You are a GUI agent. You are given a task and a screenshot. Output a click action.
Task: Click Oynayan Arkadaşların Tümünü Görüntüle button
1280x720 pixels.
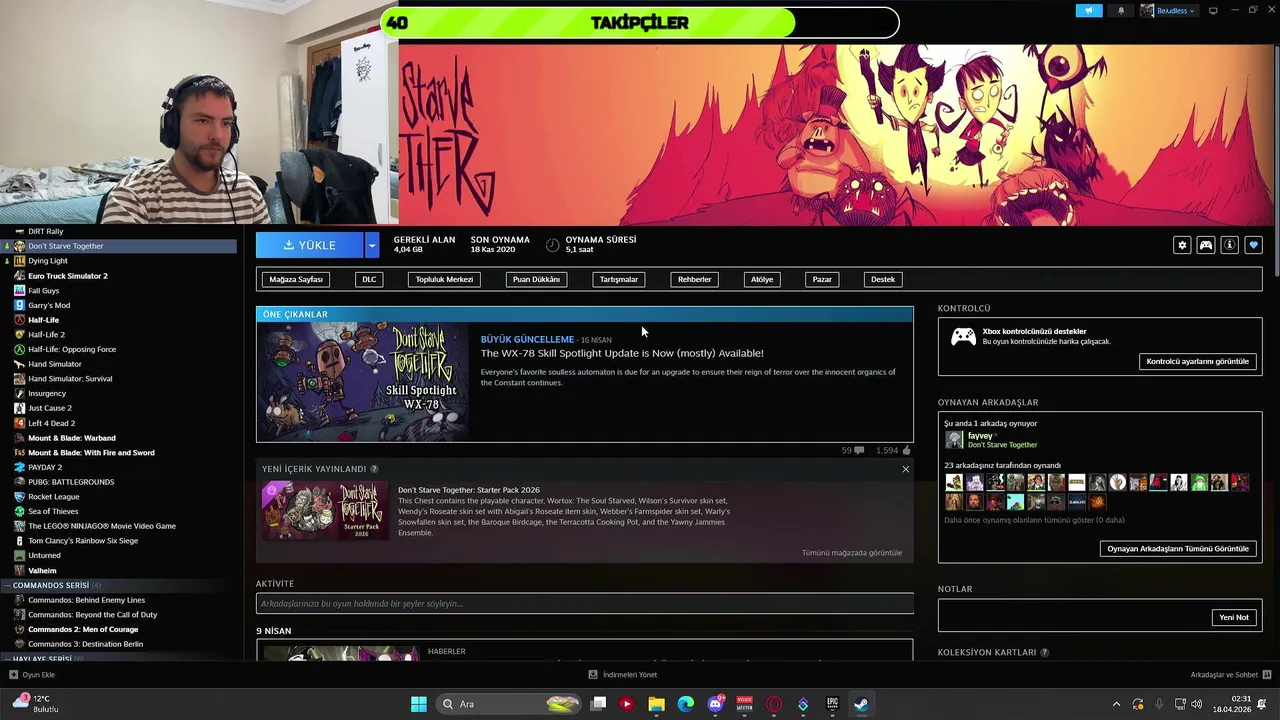point(1178,548)
